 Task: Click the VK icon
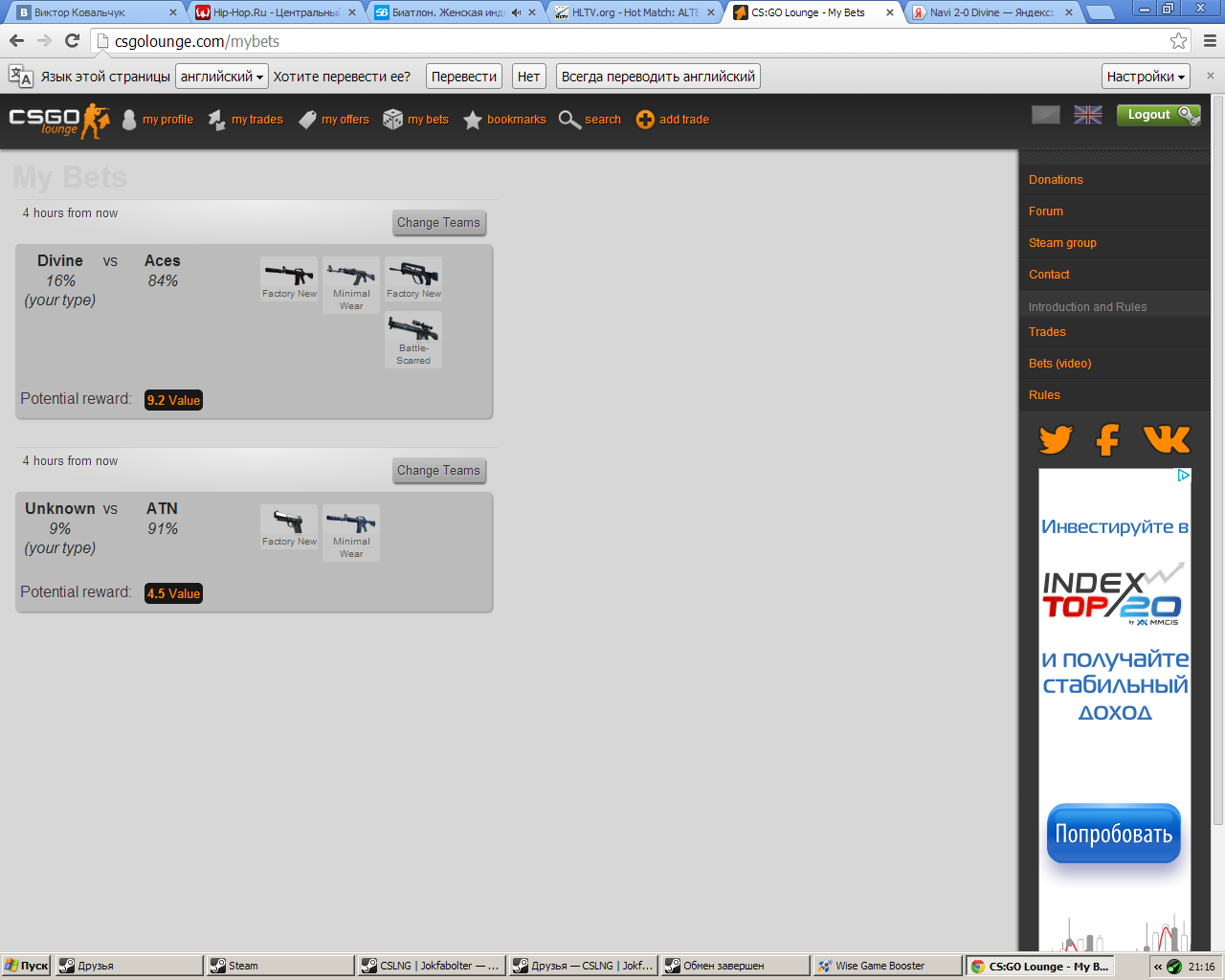(x=1167, y=439)
